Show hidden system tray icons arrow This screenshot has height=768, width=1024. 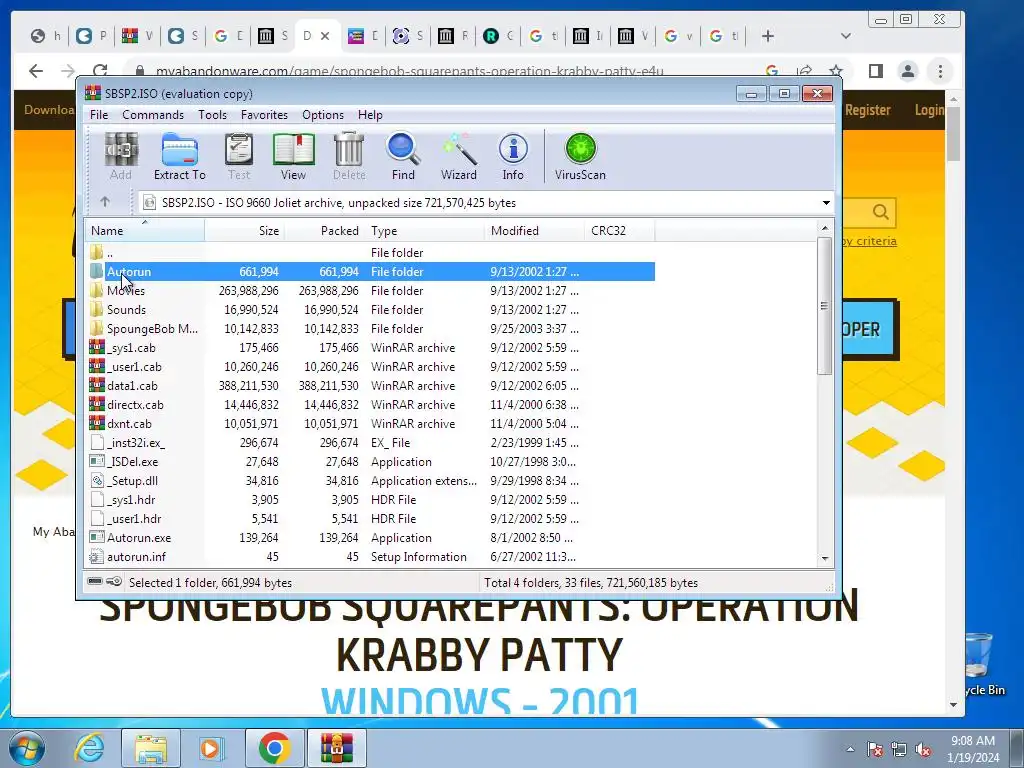coord(850,749)
